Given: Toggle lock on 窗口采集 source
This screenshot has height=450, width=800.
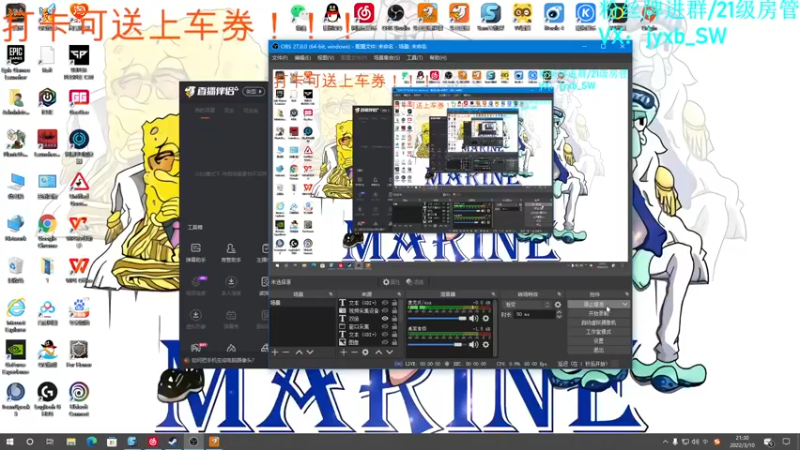Looking at the screenshot, I should coord(394,327).
